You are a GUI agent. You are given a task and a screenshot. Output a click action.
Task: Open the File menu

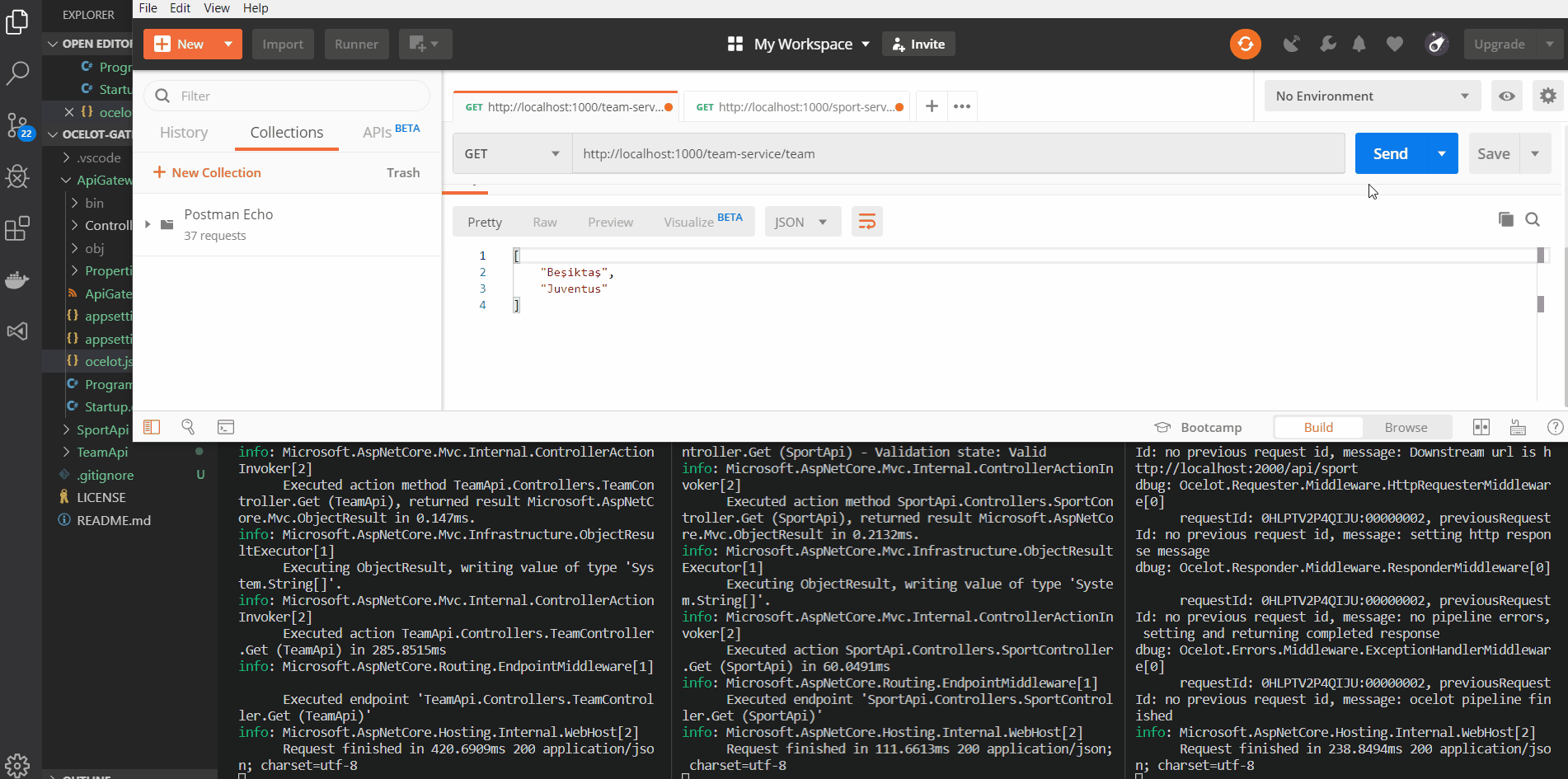148,8
